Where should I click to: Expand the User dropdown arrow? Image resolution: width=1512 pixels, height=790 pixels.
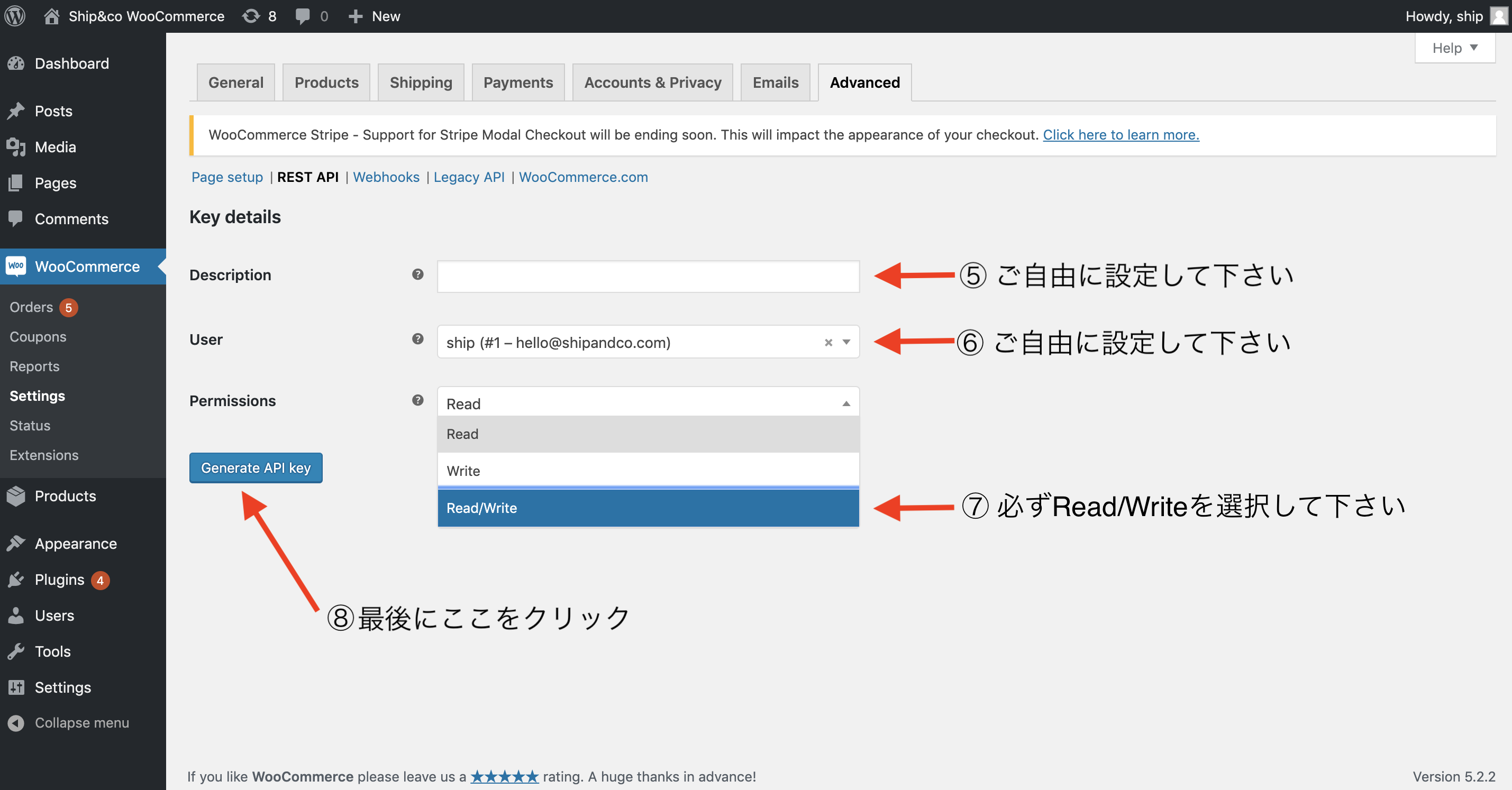(x=846, y=343)
